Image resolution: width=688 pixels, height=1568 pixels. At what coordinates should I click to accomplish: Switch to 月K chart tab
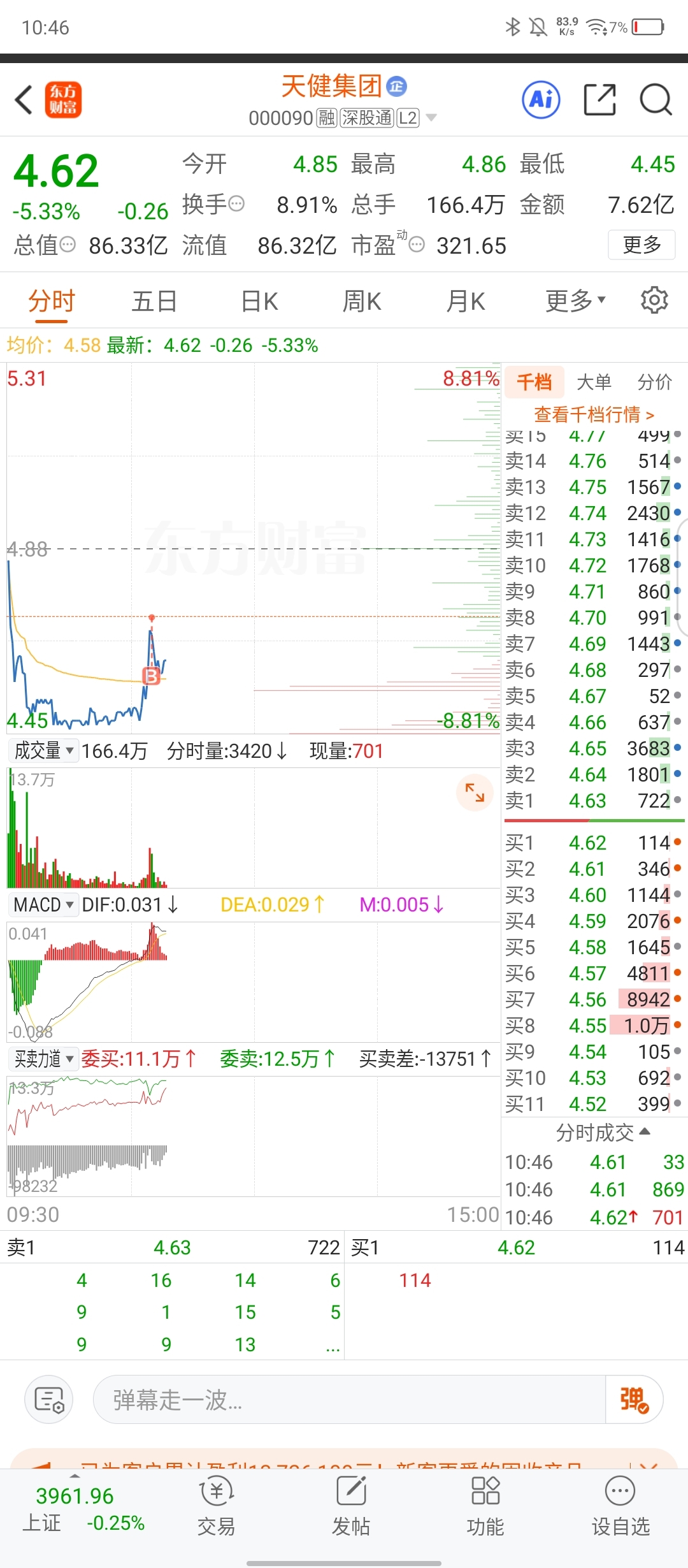(x=466, y=301)
